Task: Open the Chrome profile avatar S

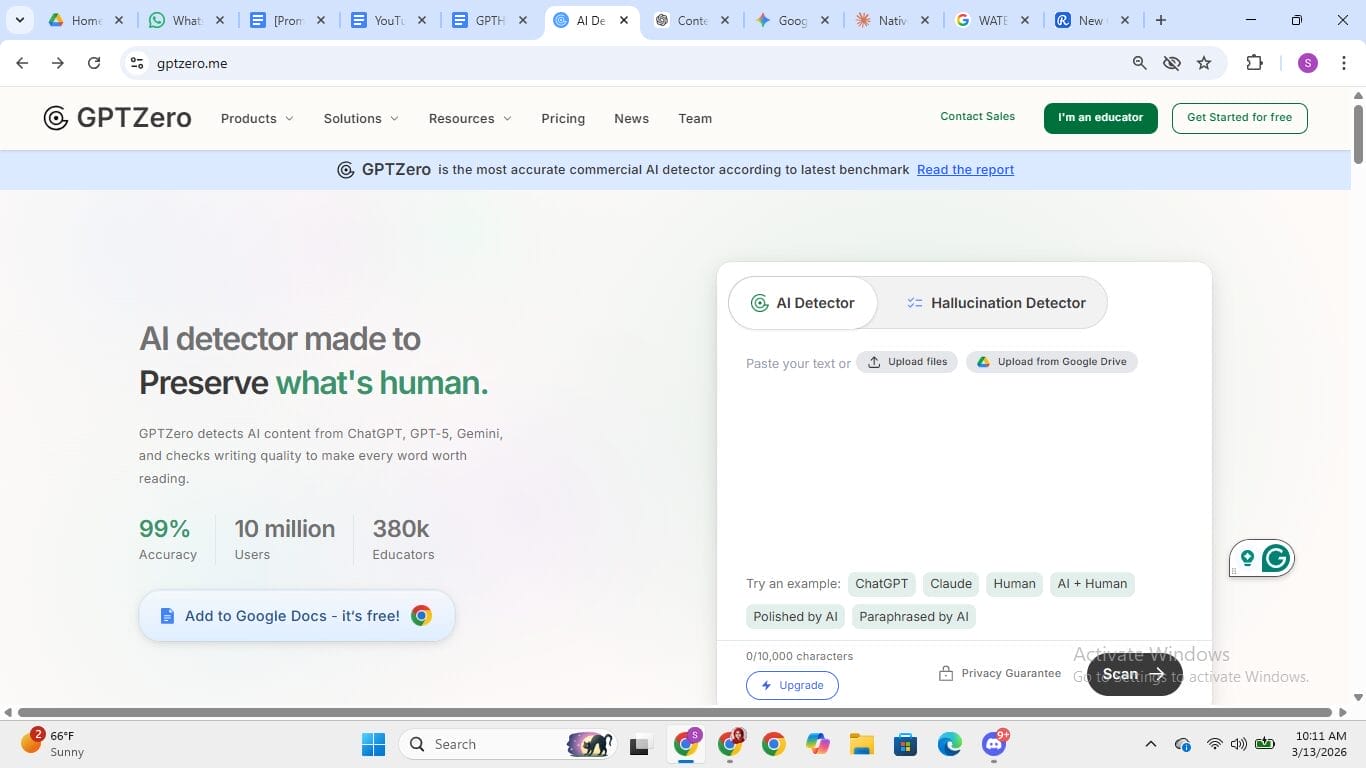Action: pos(1308,63)
